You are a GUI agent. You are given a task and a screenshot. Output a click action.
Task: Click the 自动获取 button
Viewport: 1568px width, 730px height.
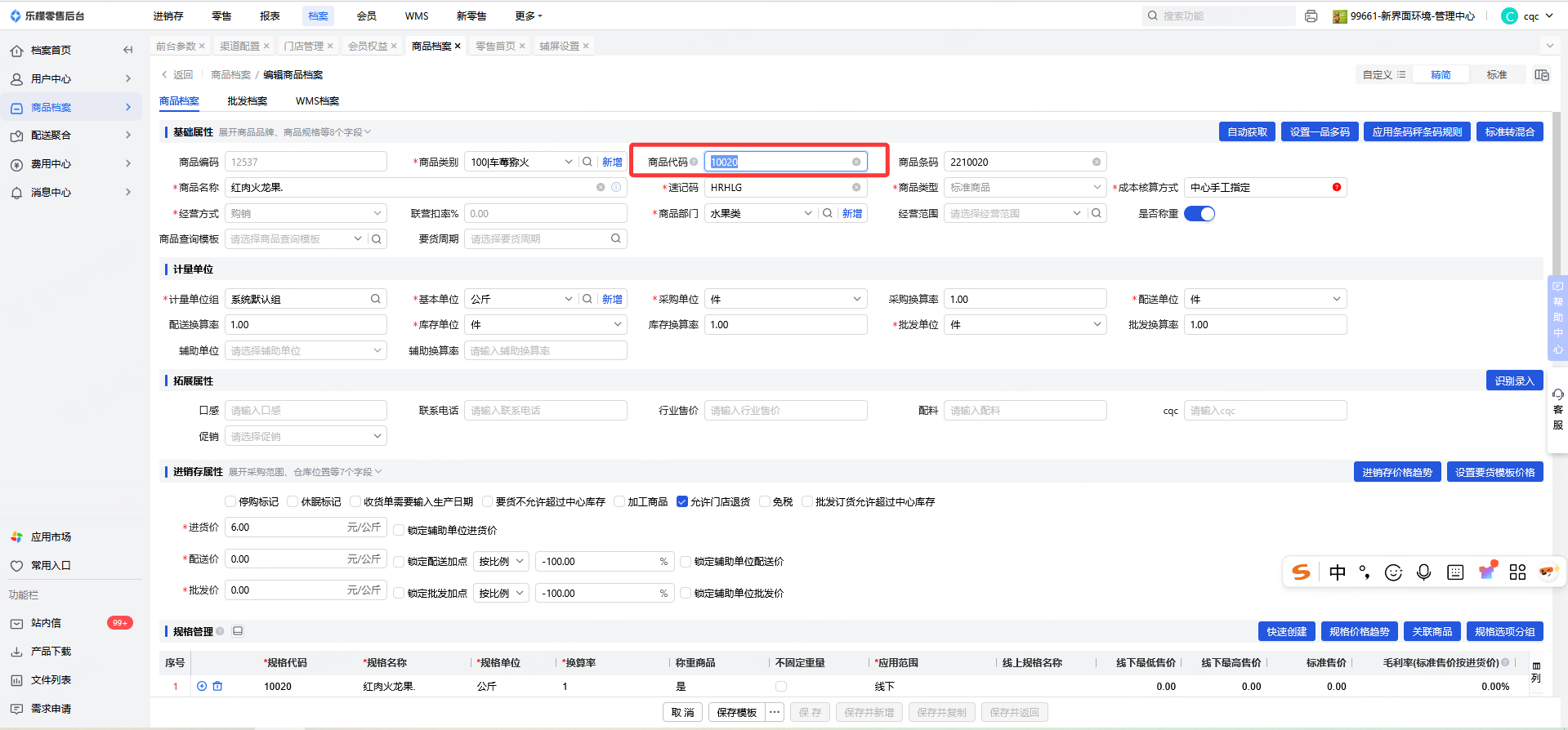coord(1247,131)
